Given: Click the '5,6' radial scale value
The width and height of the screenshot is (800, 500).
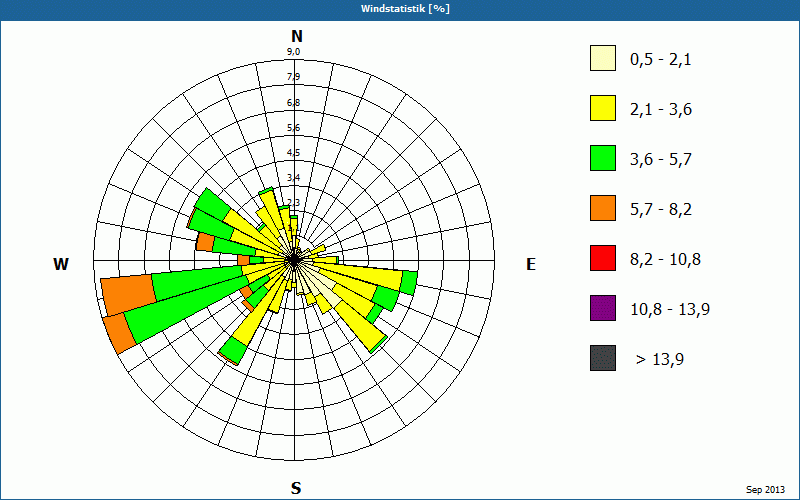Looking at the screenshot, I should point(293,128).
